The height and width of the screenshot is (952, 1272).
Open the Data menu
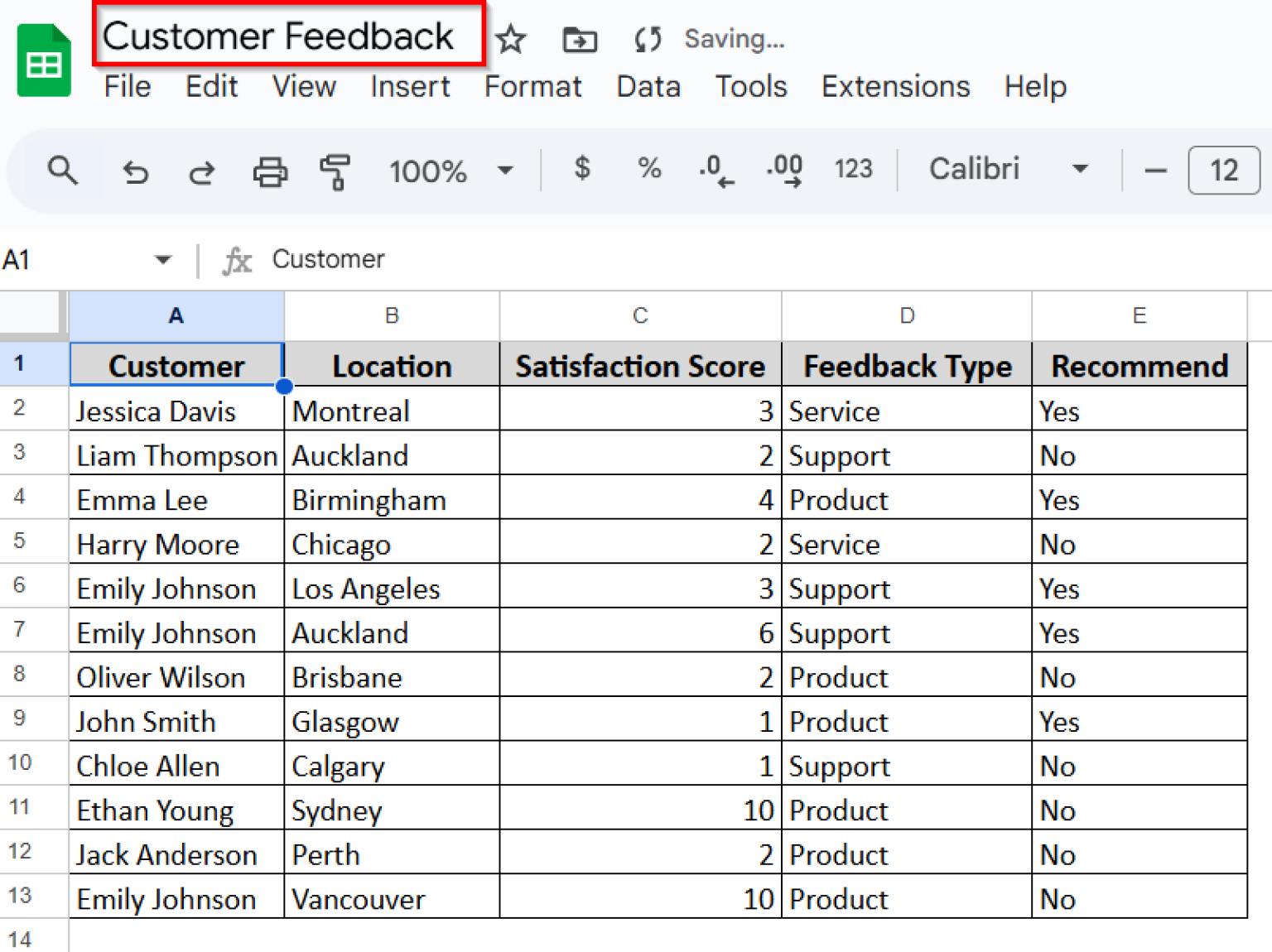click(x=648, y=86)
